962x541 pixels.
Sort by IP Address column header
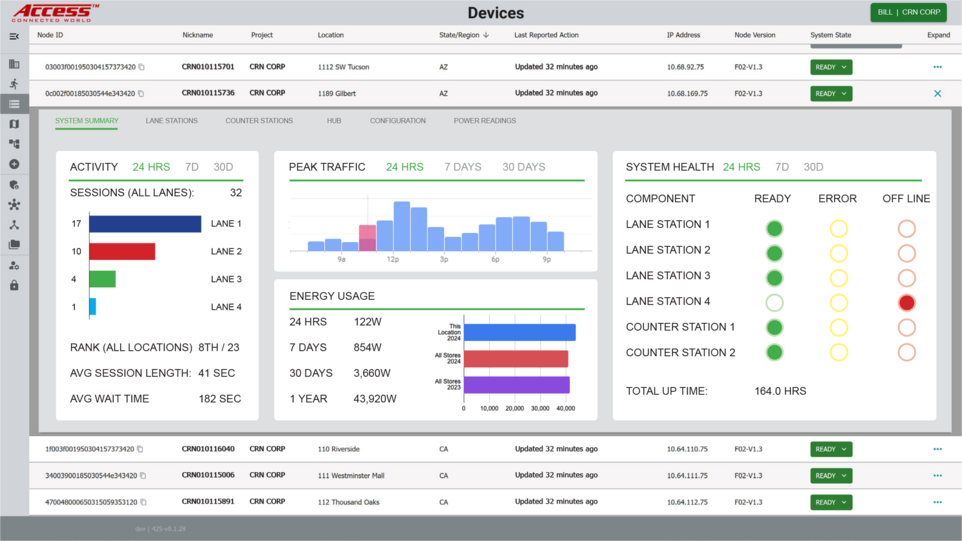[x=683, y=36]
